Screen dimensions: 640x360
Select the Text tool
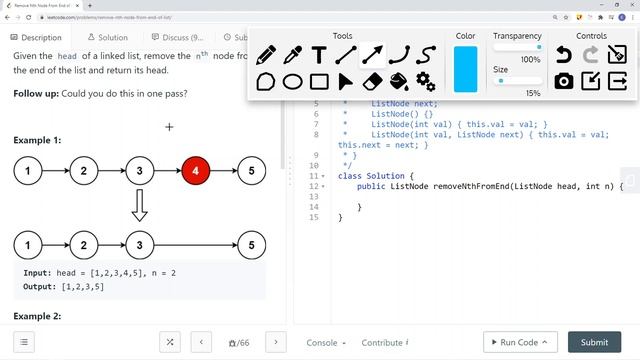pos(319,55)
